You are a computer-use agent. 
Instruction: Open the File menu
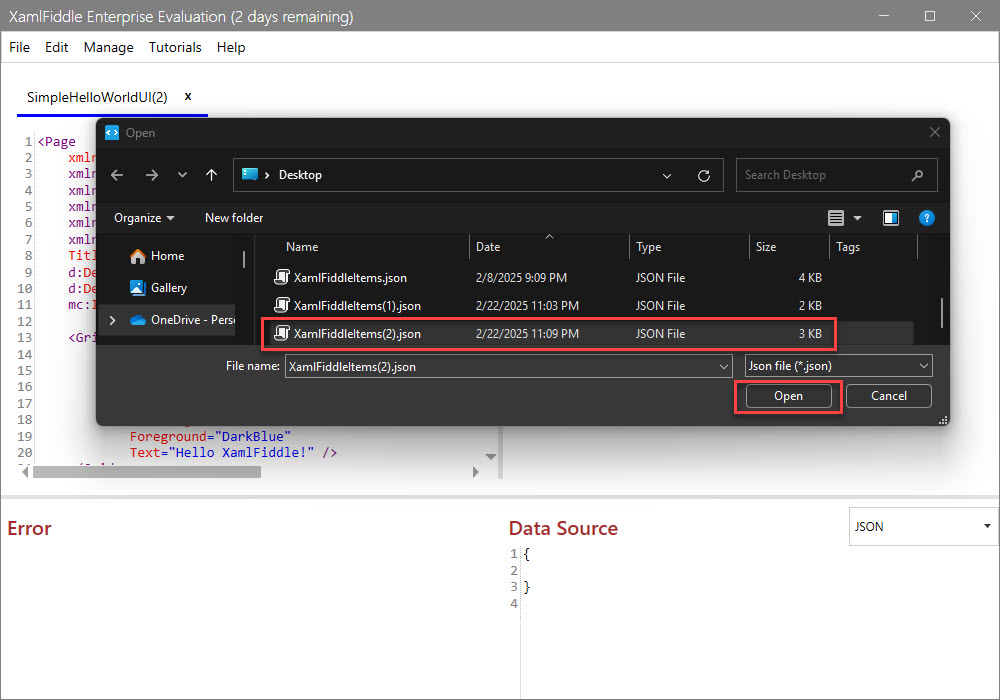pos(20,47)
